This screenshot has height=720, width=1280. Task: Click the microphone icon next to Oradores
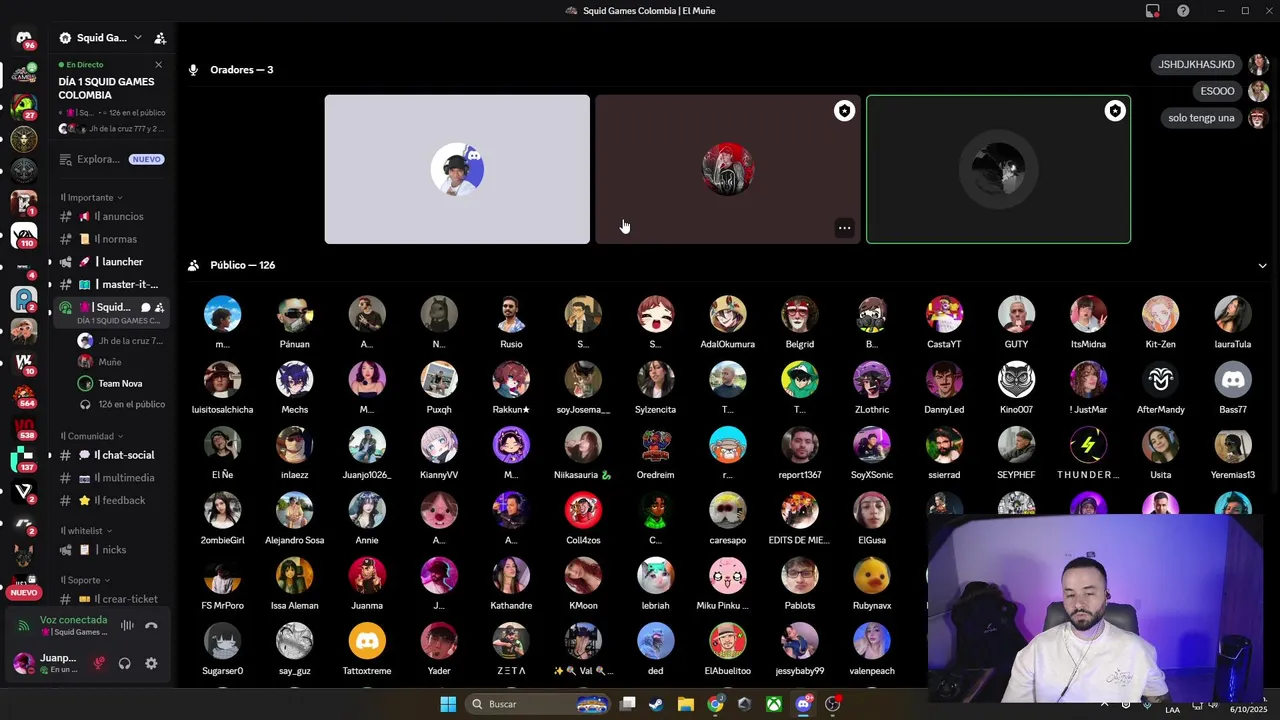point(194,70)
